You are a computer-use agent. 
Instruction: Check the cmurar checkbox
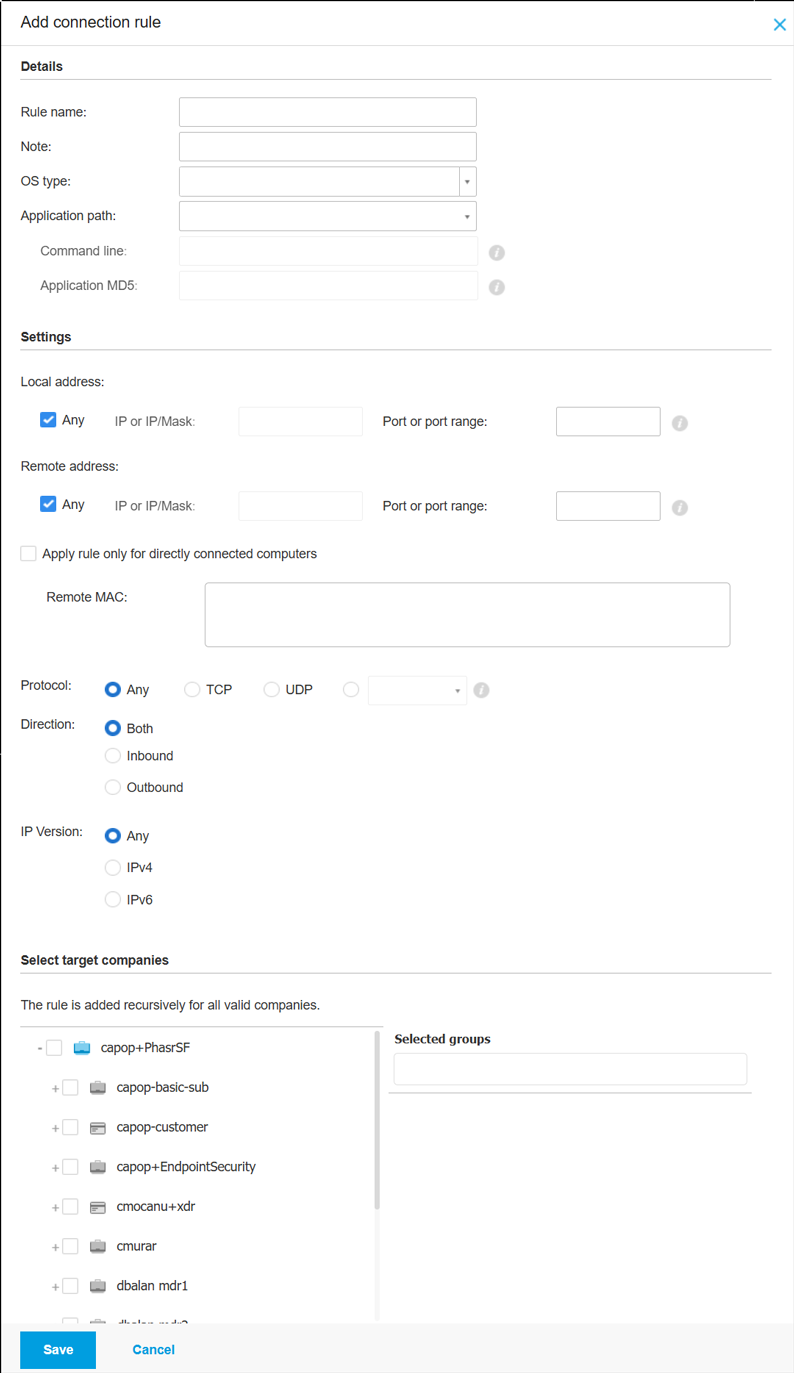click(x=70, y=1246)
